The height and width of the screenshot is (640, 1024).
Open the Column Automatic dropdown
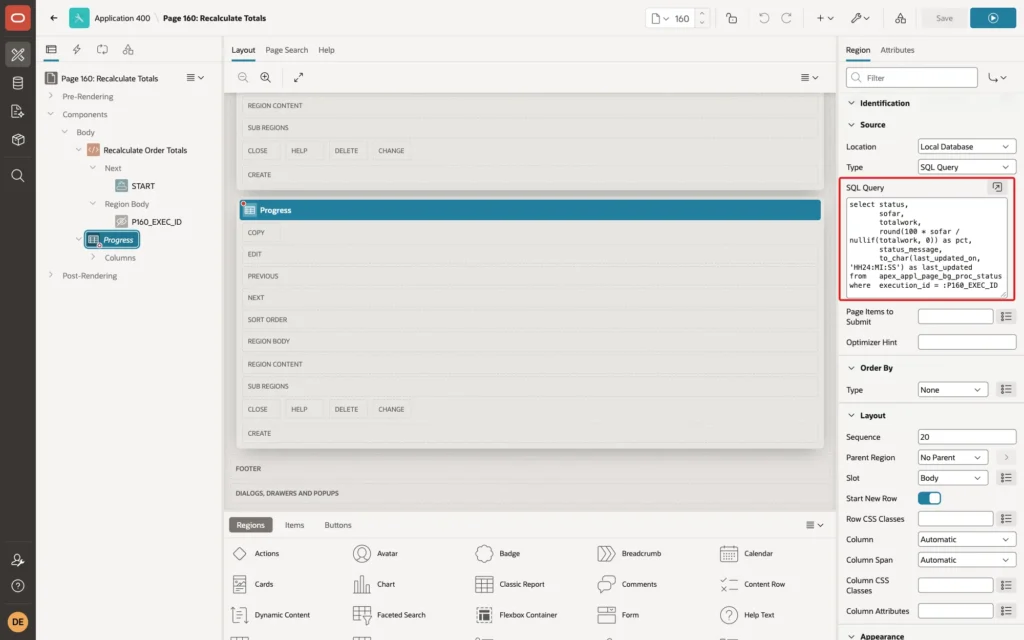966,539
